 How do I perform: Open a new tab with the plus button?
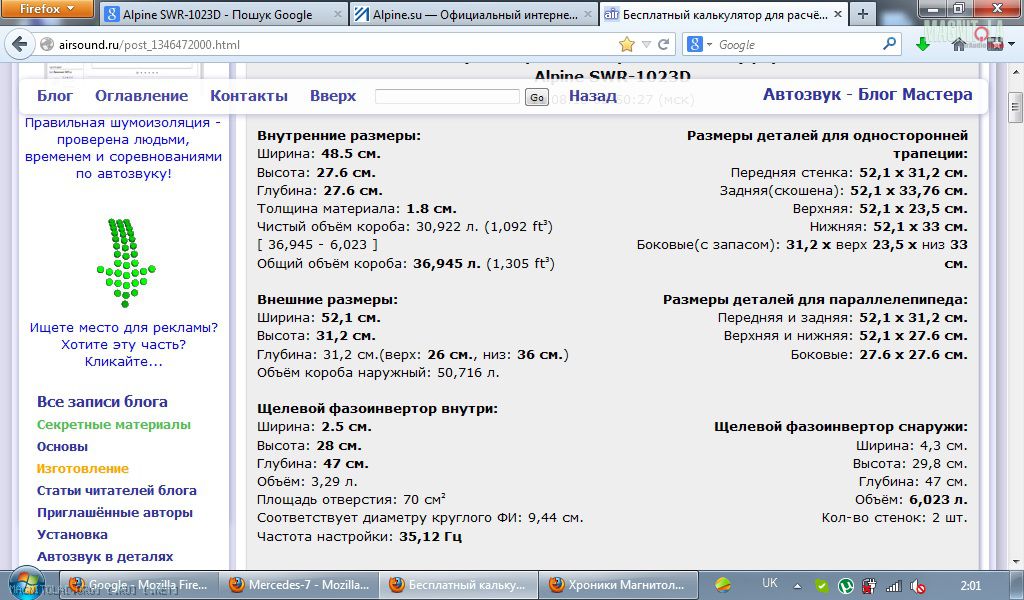tap(863, 14)
